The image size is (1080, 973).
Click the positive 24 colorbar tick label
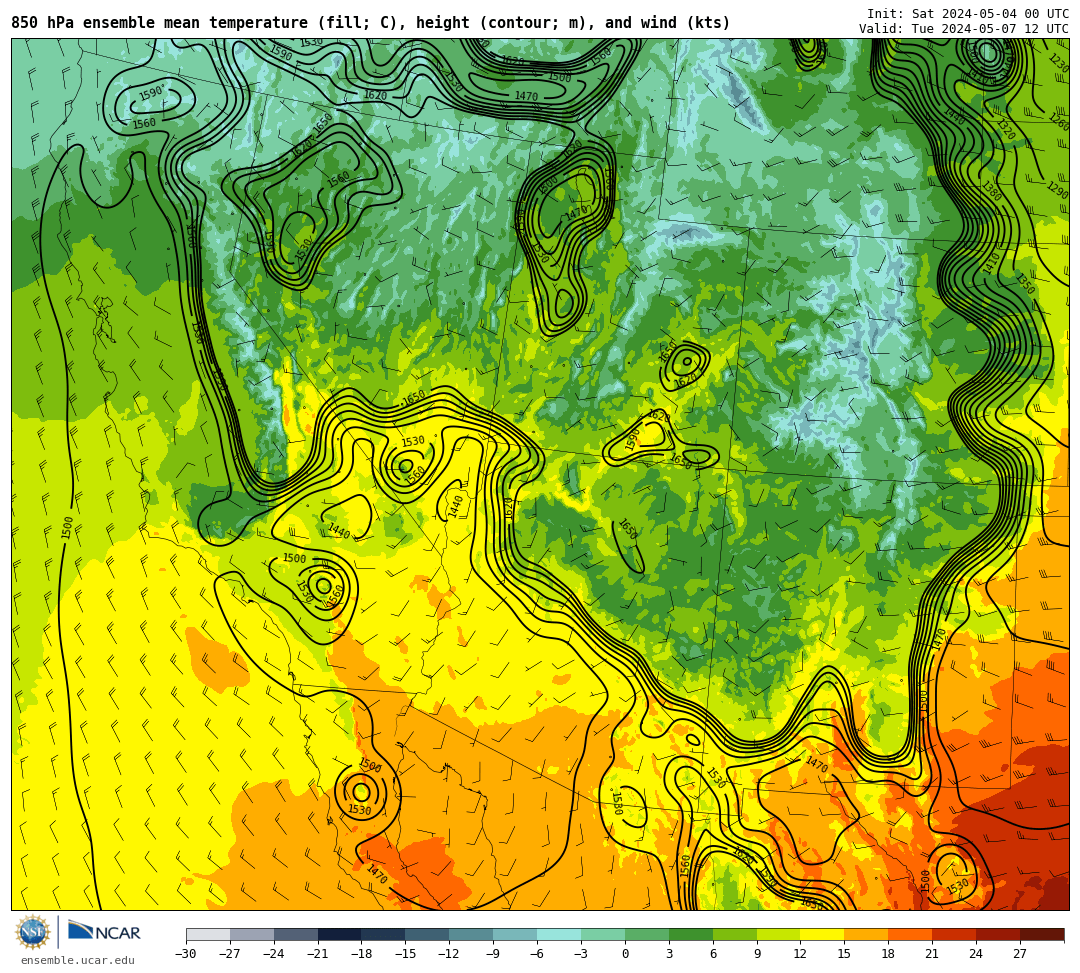point(976,954)
